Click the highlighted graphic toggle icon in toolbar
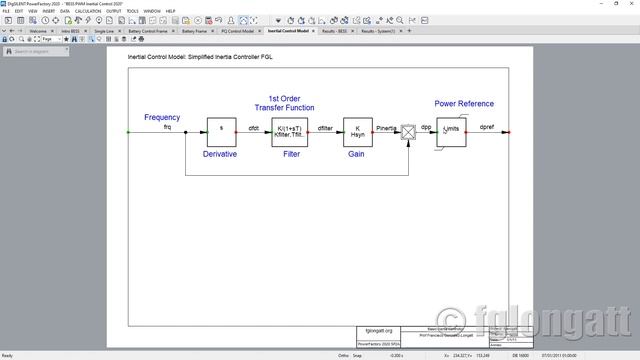The image size is (640, 360). coord(243,20)
